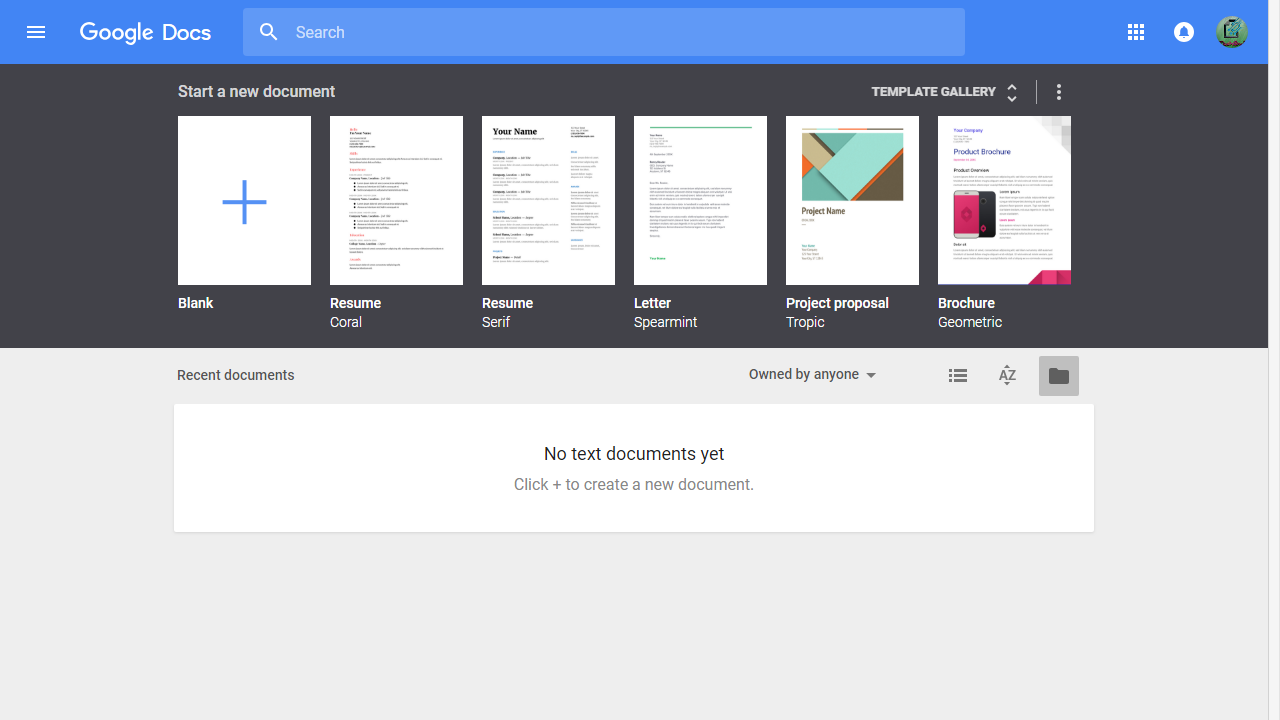Open the notifications bell

point(1184,32)
